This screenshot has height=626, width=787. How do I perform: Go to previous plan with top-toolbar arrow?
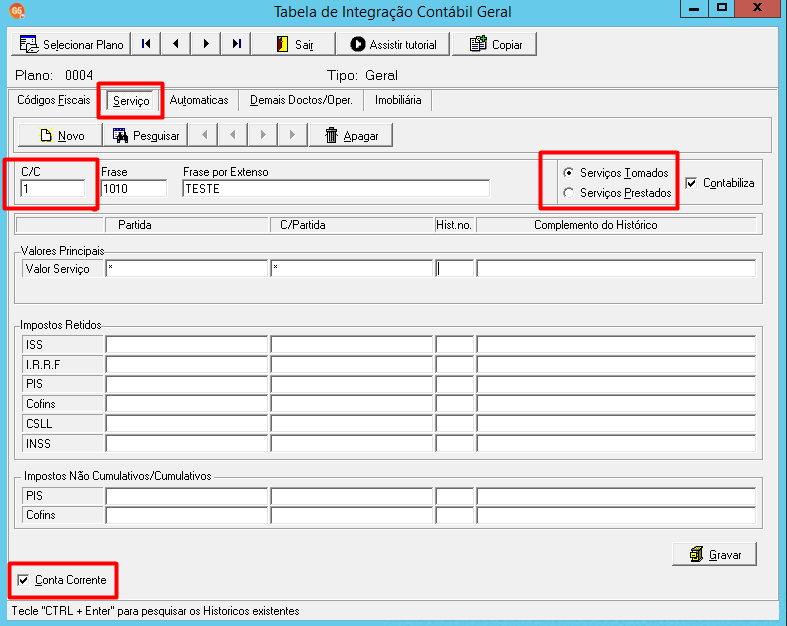(176, 44)
